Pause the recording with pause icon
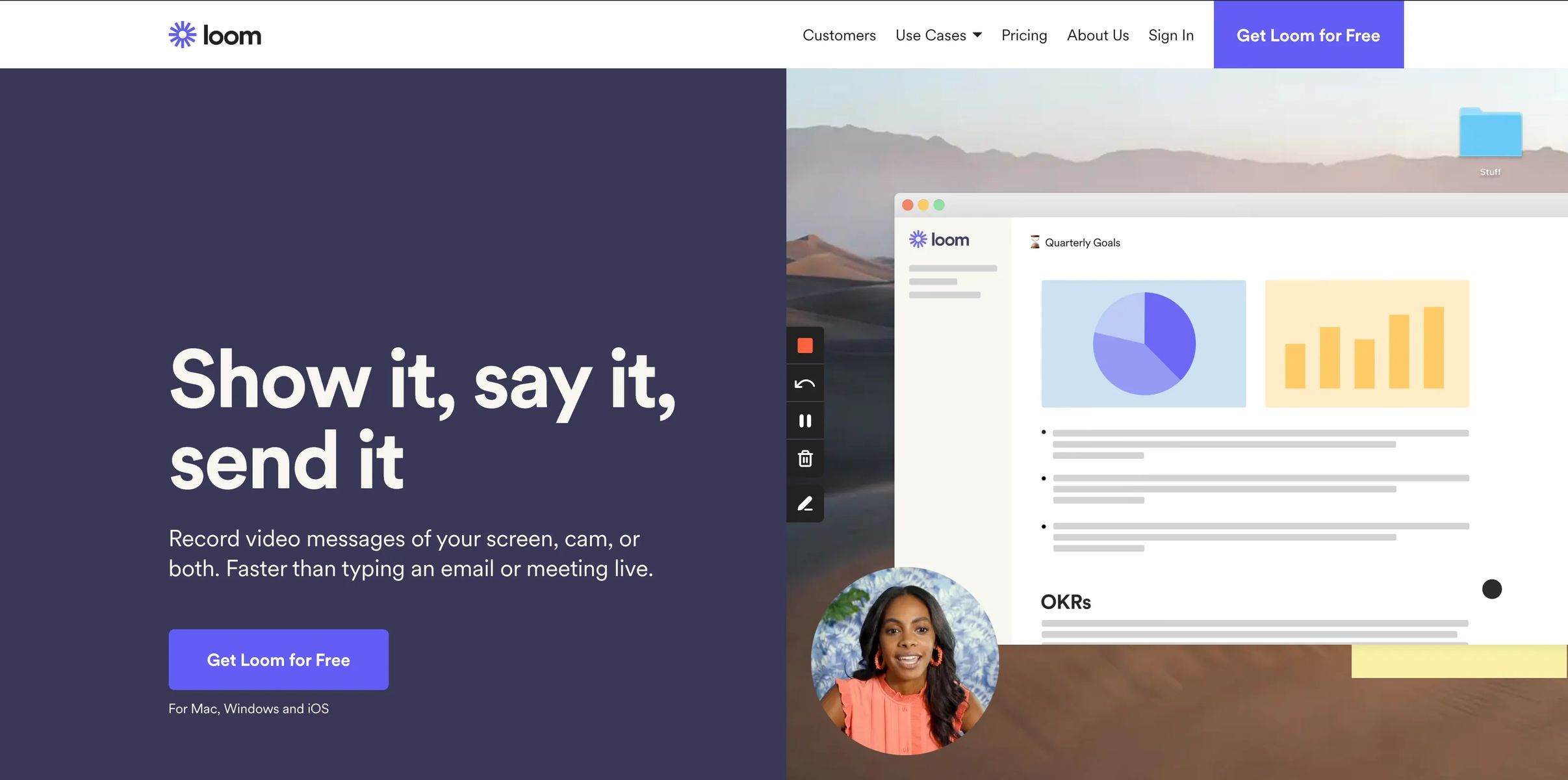The width and height of the screenshot is (1568, 780). point(804,421)
